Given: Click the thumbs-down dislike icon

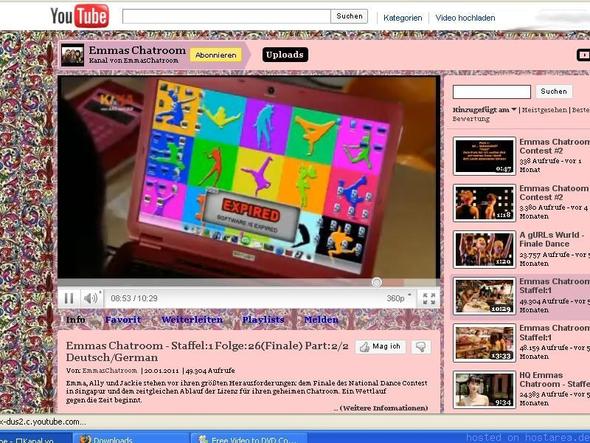Looking at the screenshot, I should (x=421, y=347).
